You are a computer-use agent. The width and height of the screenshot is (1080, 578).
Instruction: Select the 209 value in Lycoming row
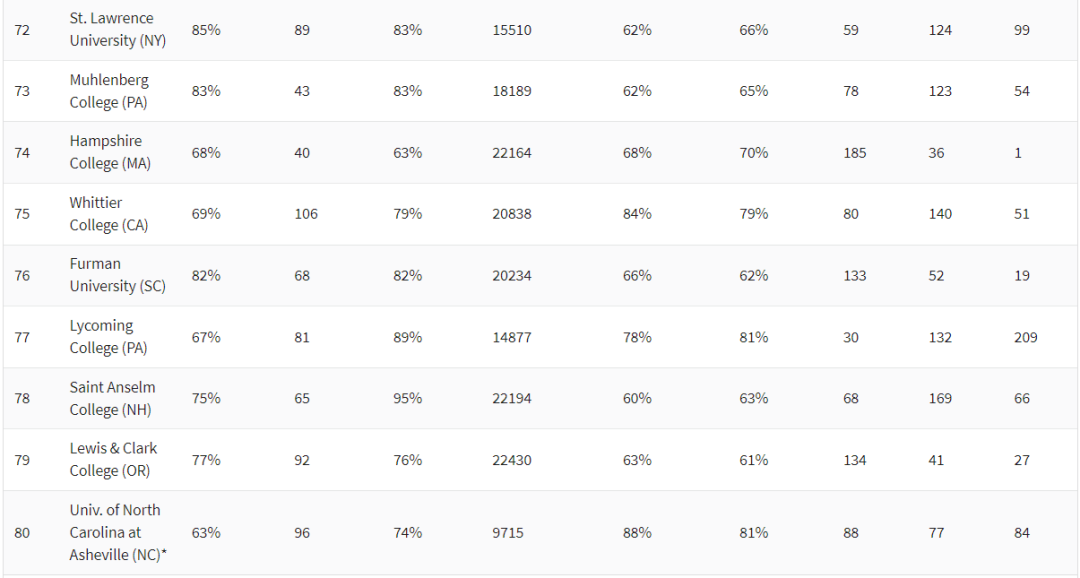tap(1026, 338)
